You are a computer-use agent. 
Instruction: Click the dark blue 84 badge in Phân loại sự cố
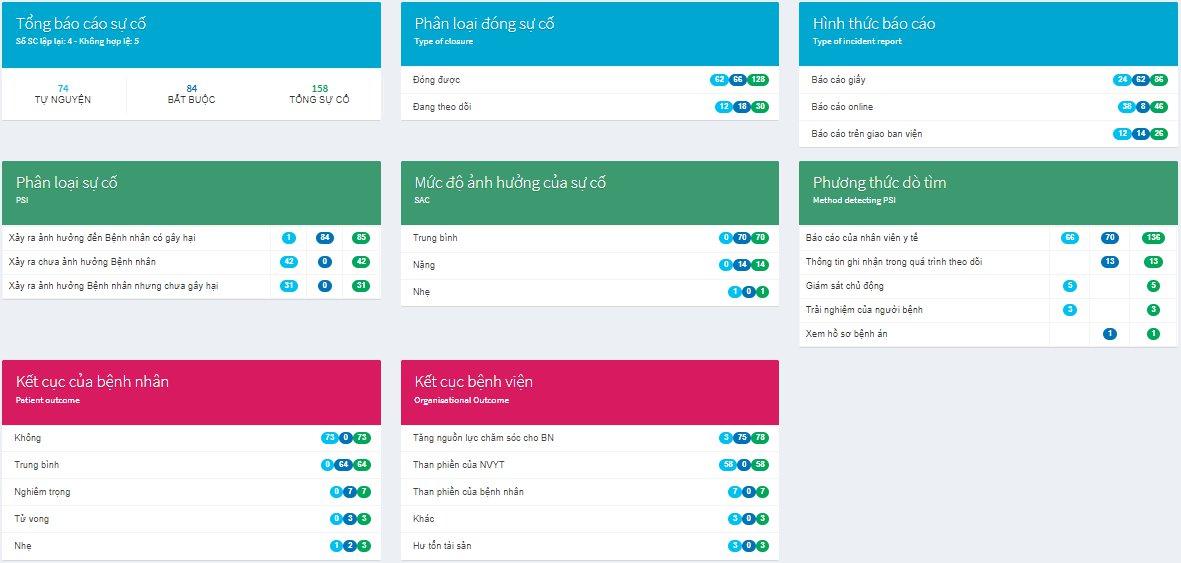tap(324, 238)
